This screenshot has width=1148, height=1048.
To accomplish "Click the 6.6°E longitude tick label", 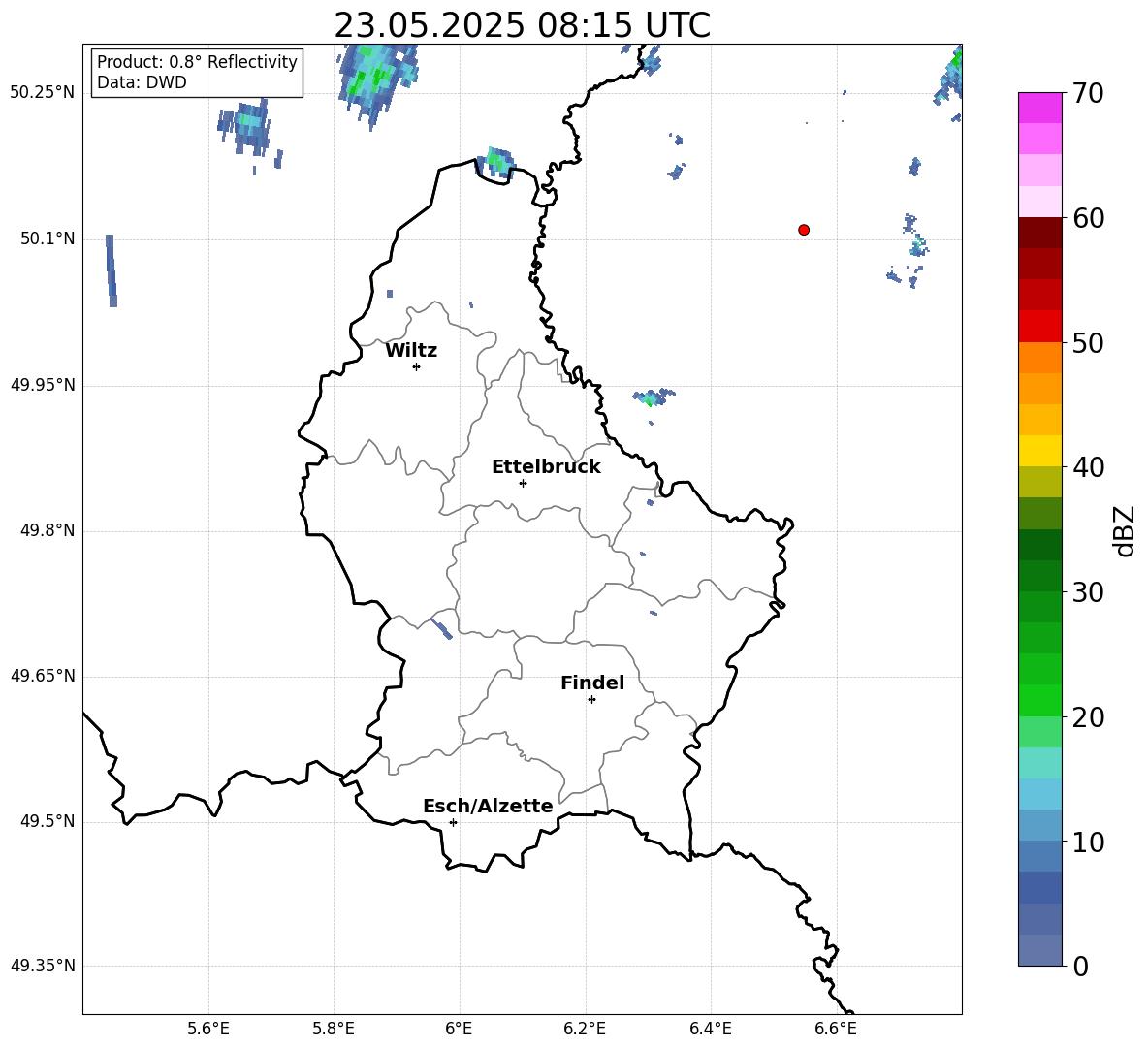I will coord(836,1029).
